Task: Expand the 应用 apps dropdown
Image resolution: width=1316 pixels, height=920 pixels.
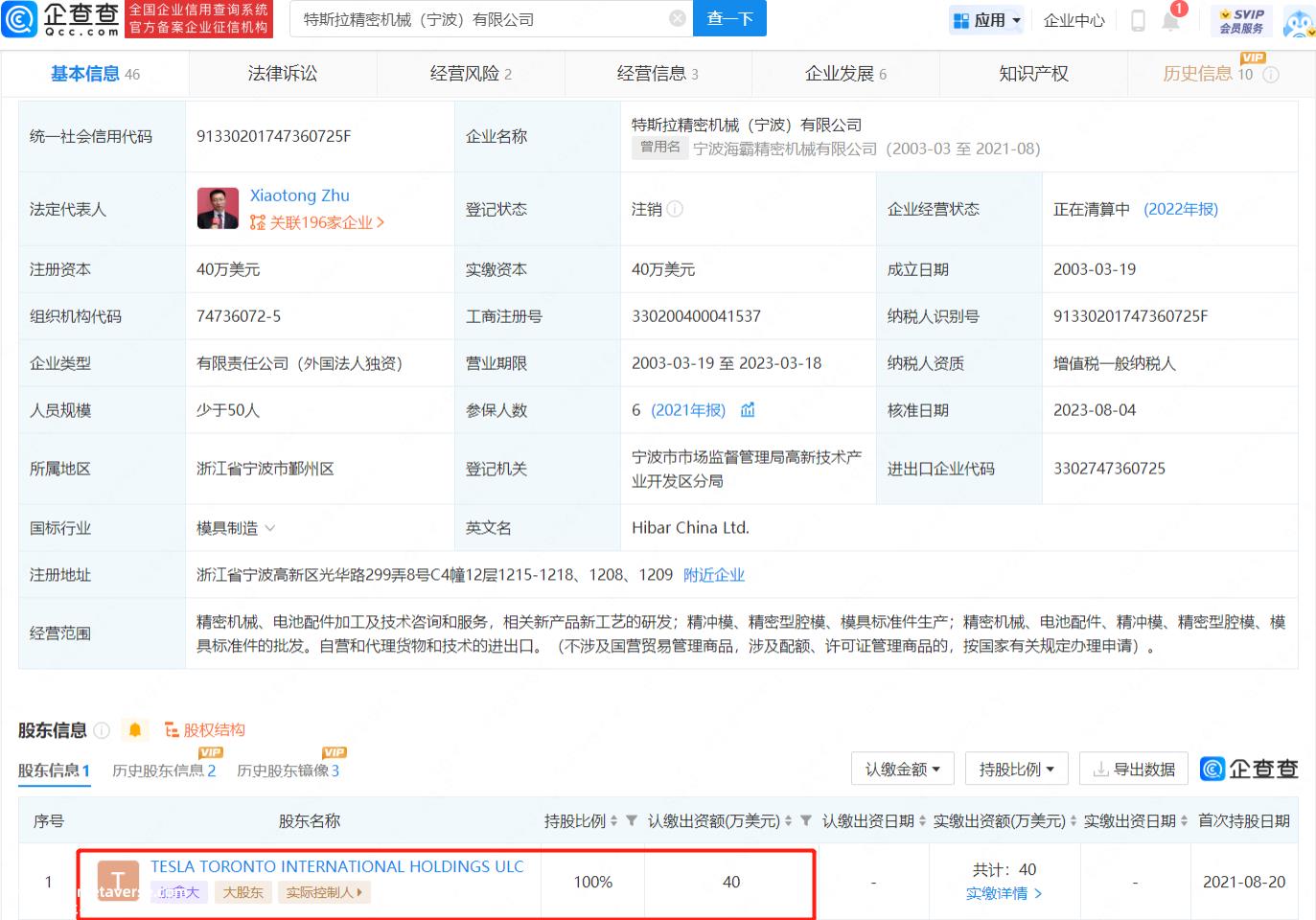Action: 986,20
